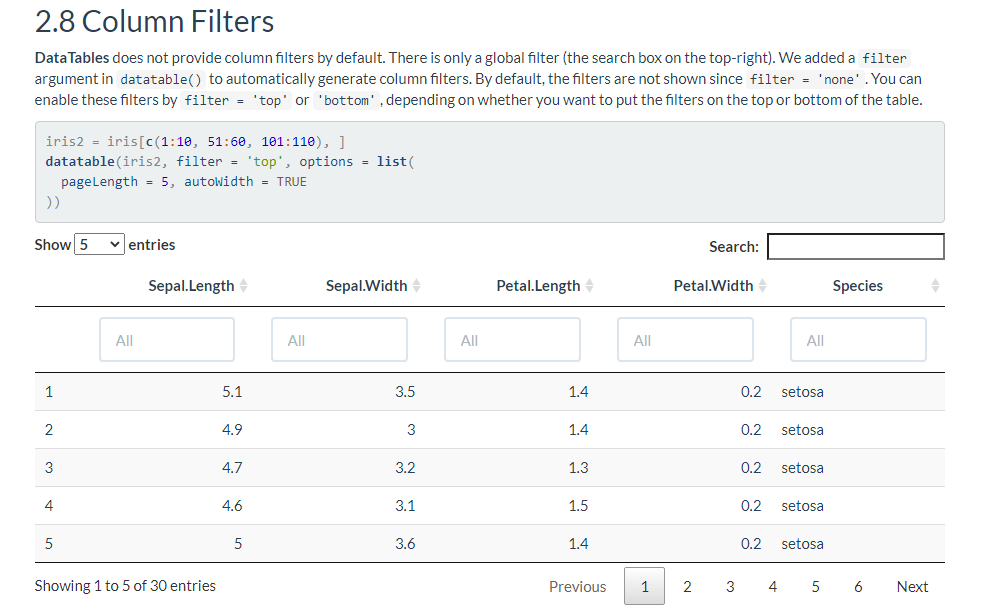The image size is (992, 615).
Task: Click the Petal.Width column header
Action: pyautogui.click(x=714, y=286)
